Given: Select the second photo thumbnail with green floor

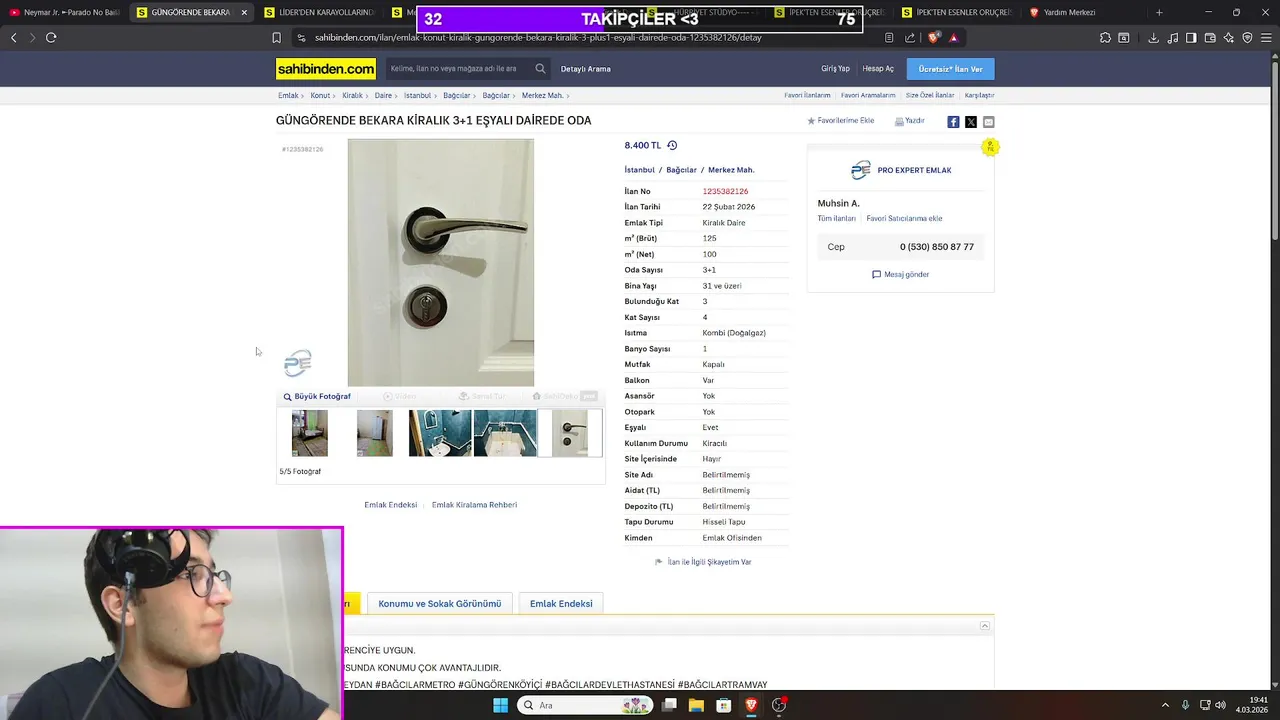Looking at the screenshot, I should click(x=375, y=433).
